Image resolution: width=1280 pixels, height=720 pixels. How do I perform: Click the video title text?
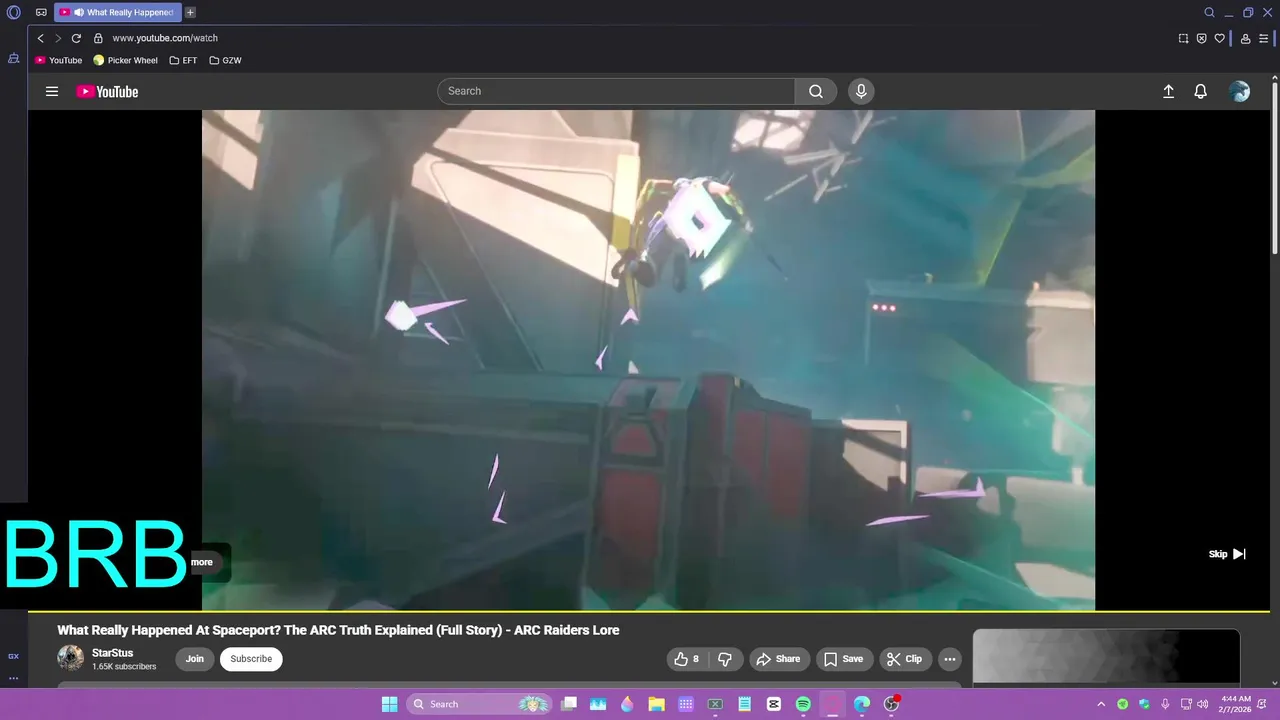pos(338,630)
